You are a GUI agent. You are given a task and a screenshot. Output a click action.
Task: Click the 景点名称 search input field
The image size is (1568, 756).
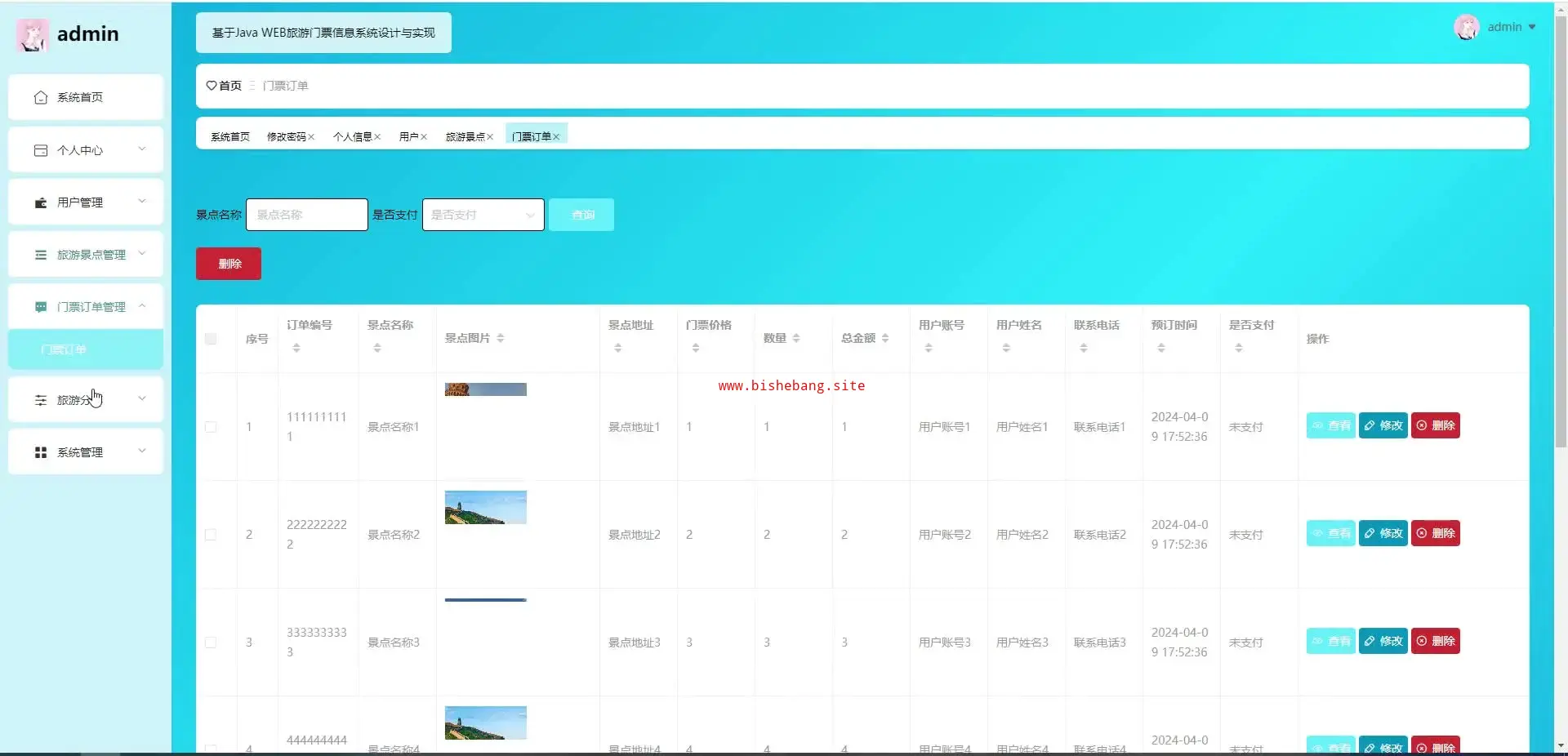306,215
